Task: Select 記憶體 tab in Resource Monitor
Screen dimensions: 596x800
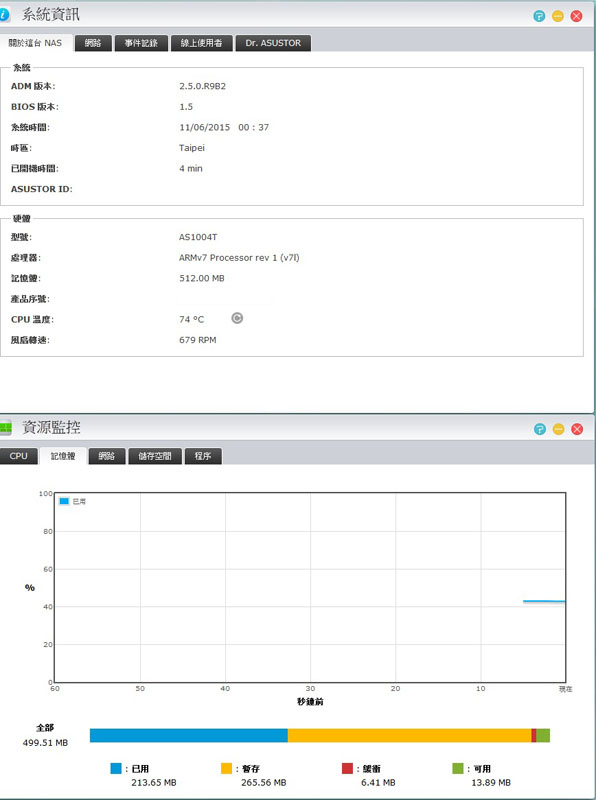Action: click(63, 456)
